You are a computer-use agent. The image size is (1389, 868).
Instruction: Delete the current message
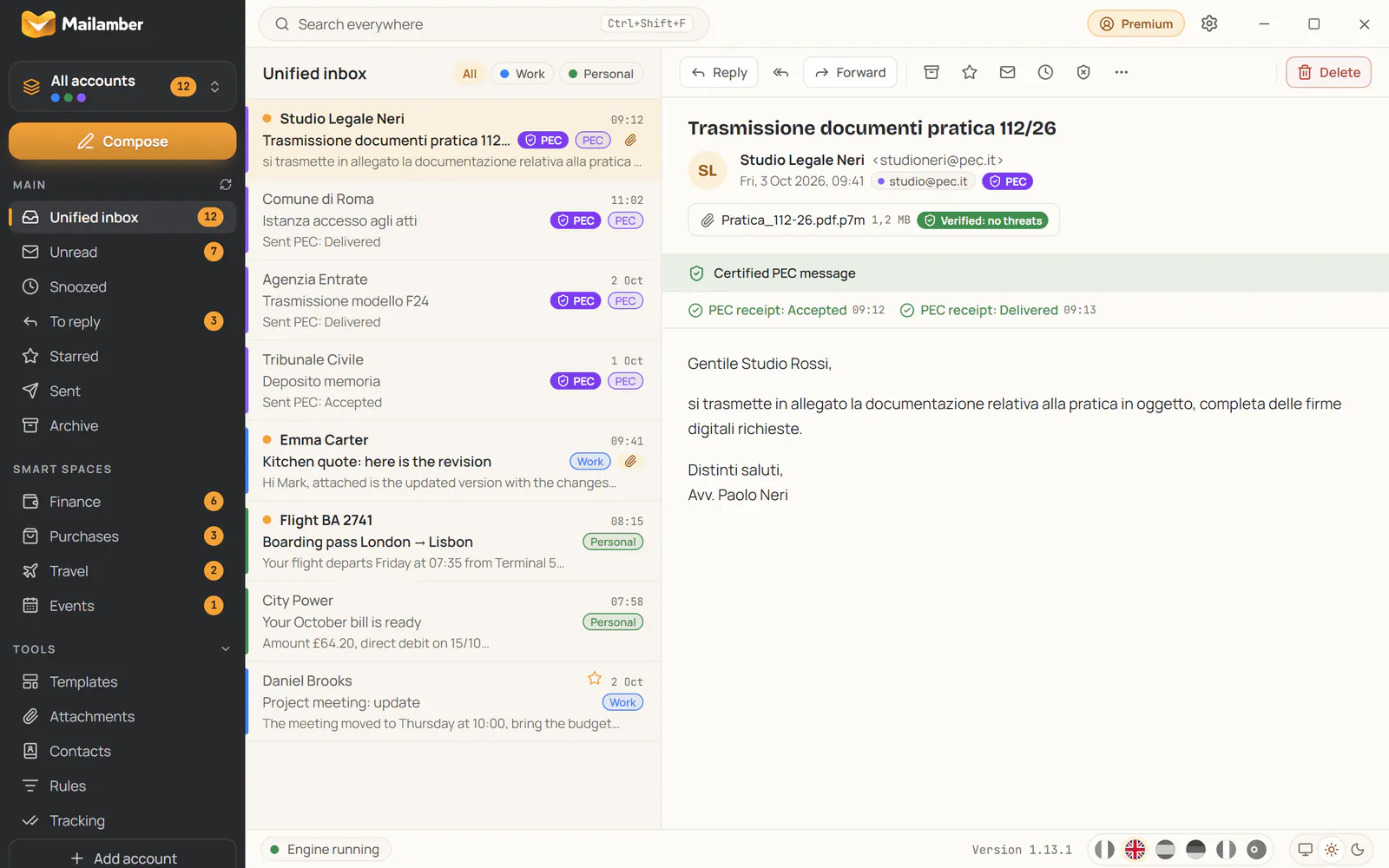1328,73
